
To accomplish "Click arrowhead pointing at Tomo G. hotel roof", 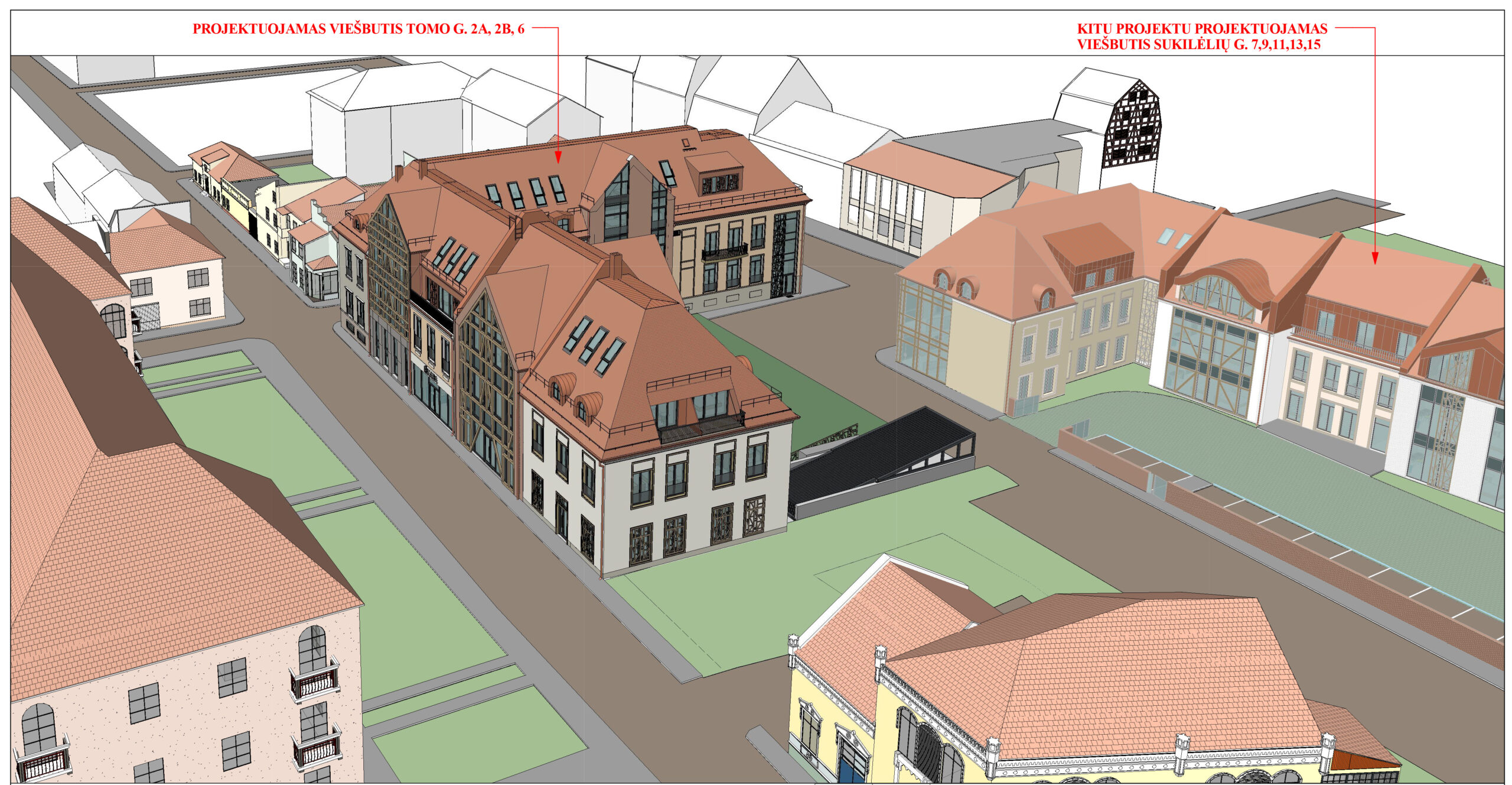I will (557, 157).
